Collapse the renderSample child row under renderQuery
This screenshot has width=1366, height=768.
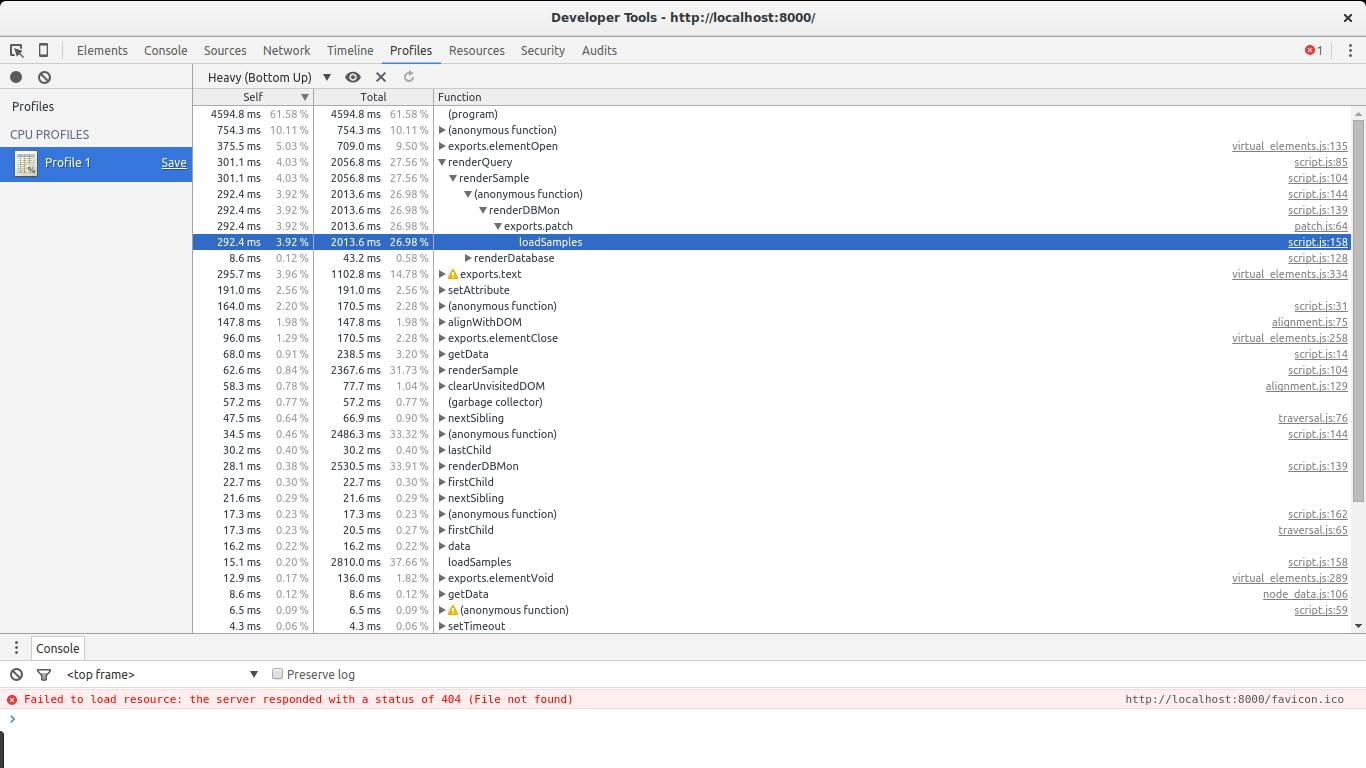[x=453, y=178]
